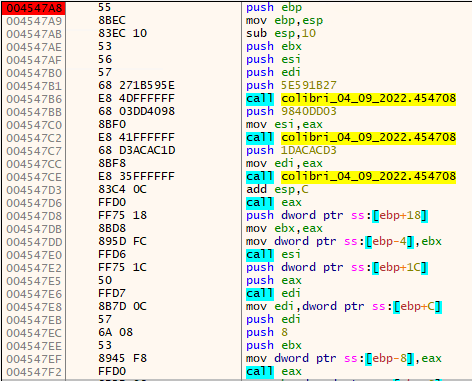Image resolution: width=472 pixels, height=381 pixels.
Task: Click address 004547EF
Action: [x=34, y=359]
